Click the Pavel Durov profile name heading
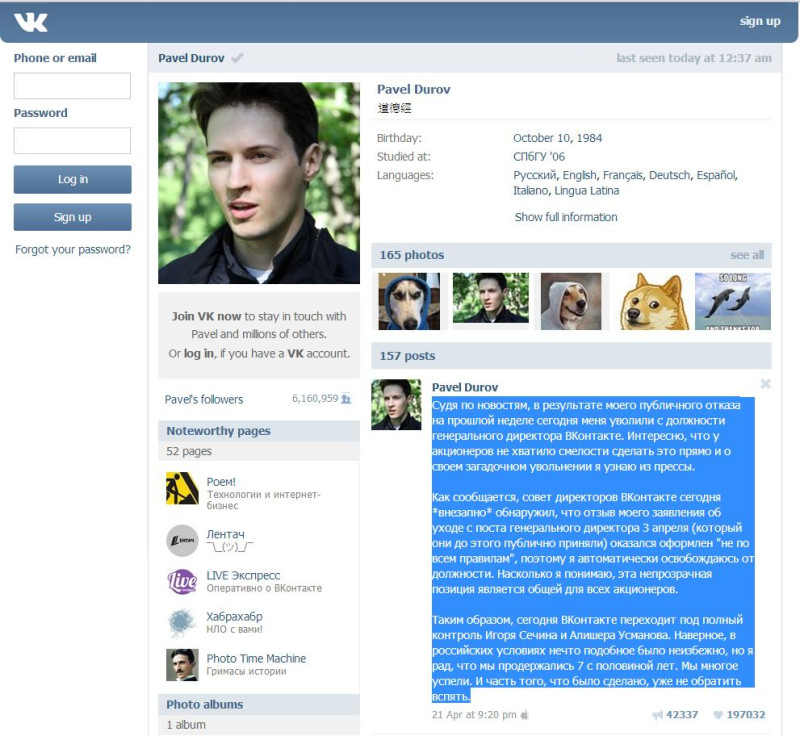This screenshot has width=800, height=736. pos(414,89)
